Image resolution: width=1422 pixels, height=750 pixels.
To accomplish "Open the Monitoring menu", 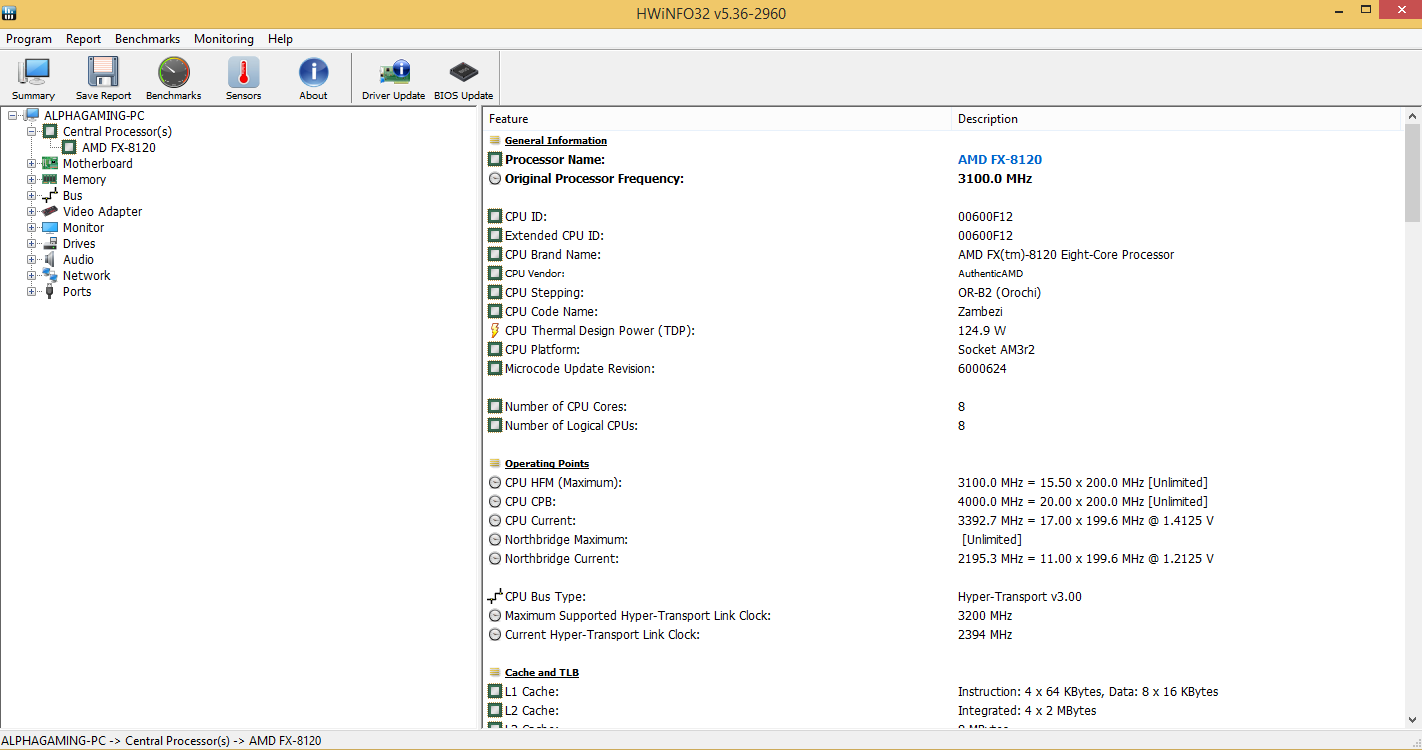I will [x=224, y=39].
